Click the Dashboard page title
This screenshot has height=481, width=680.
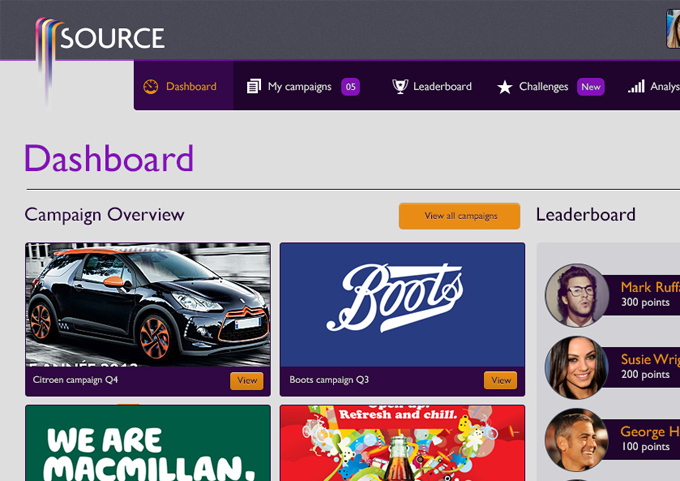pyautogui.click(x=109, y=159)
